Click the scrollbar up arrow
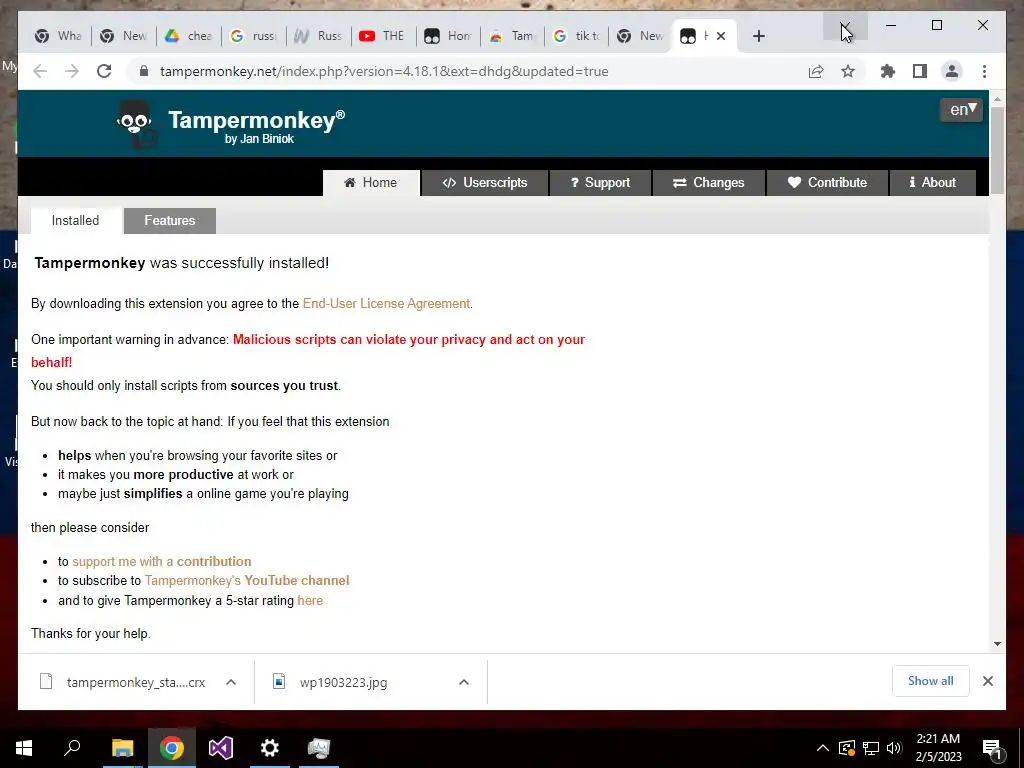This screenshot has width=1024, height=768. pos(997,99)
